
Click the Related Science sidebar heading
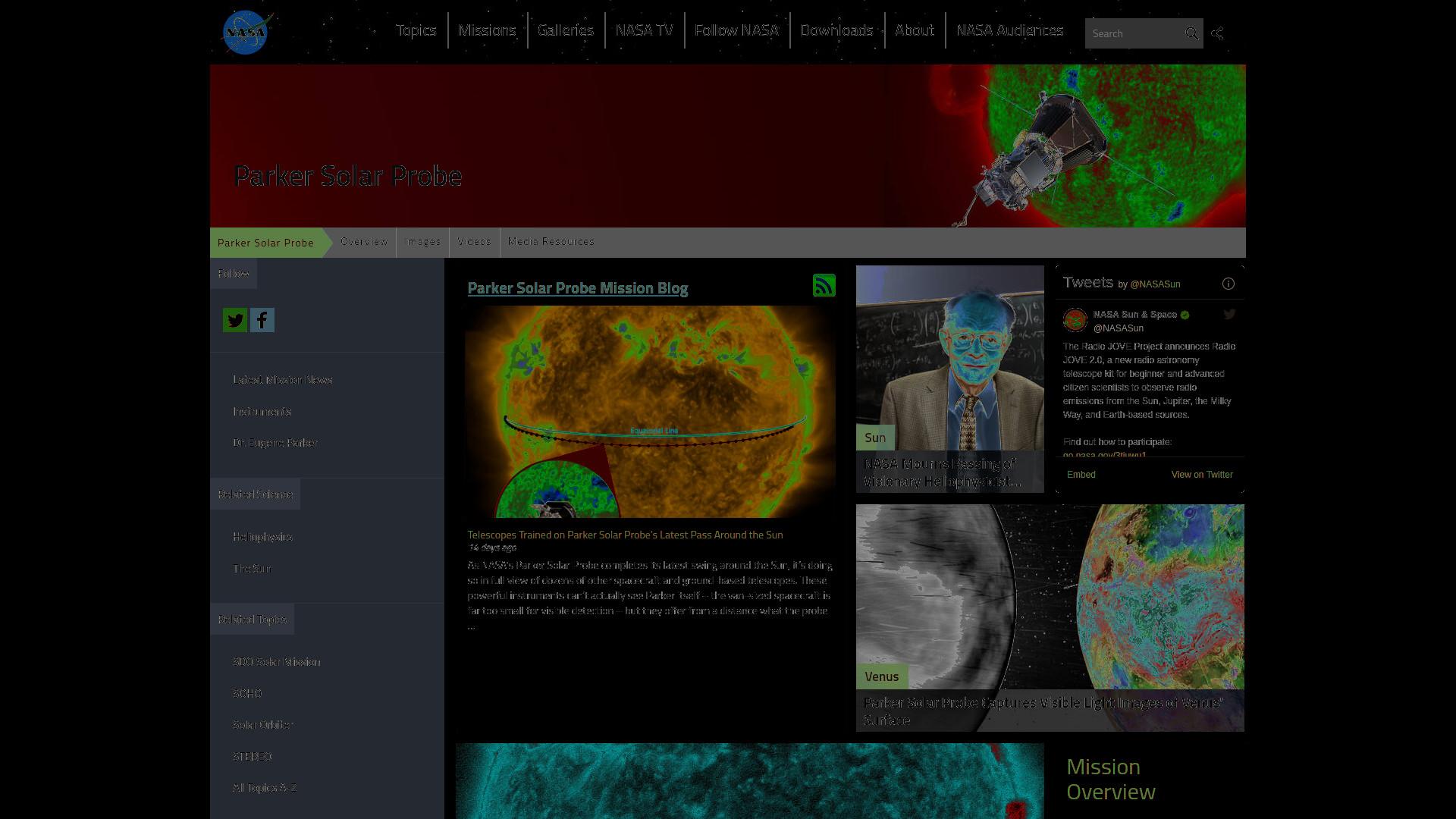pyautogui.click(x=255, y=494)
